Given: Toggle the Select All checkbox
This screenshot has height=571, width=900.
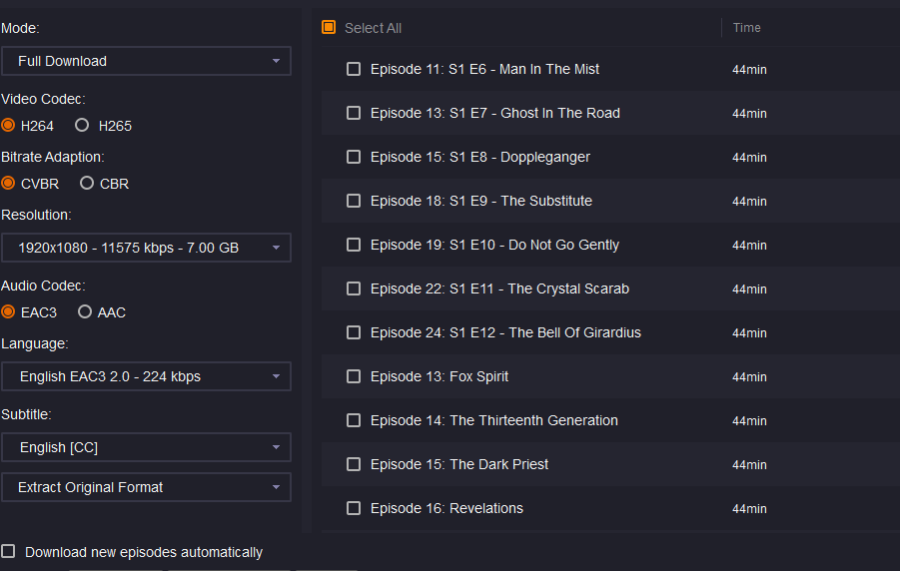Looking at the screenshot, I should [329, 28].
